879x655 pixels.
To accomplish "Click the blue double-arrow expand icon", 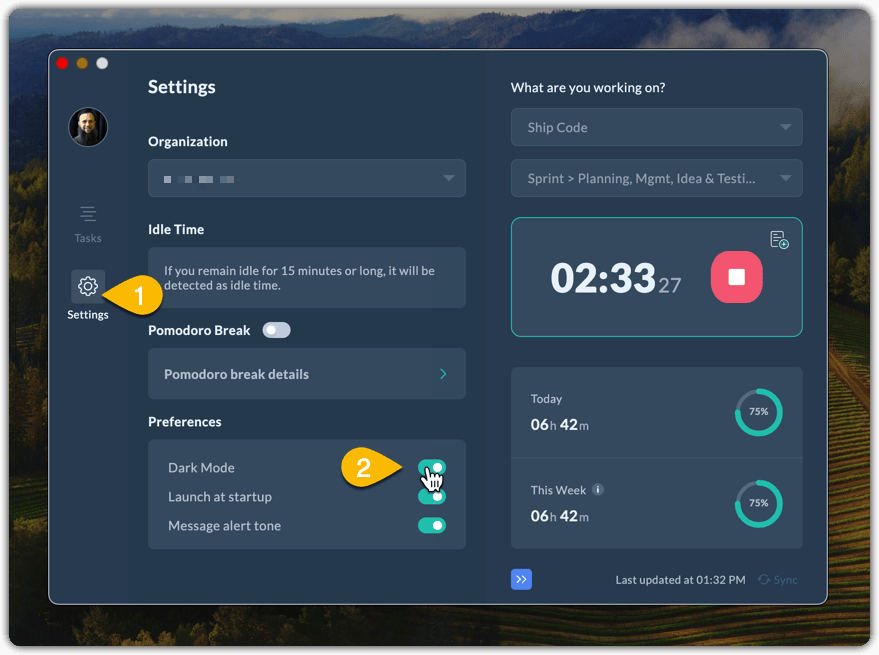I will (x=521, y=579).
